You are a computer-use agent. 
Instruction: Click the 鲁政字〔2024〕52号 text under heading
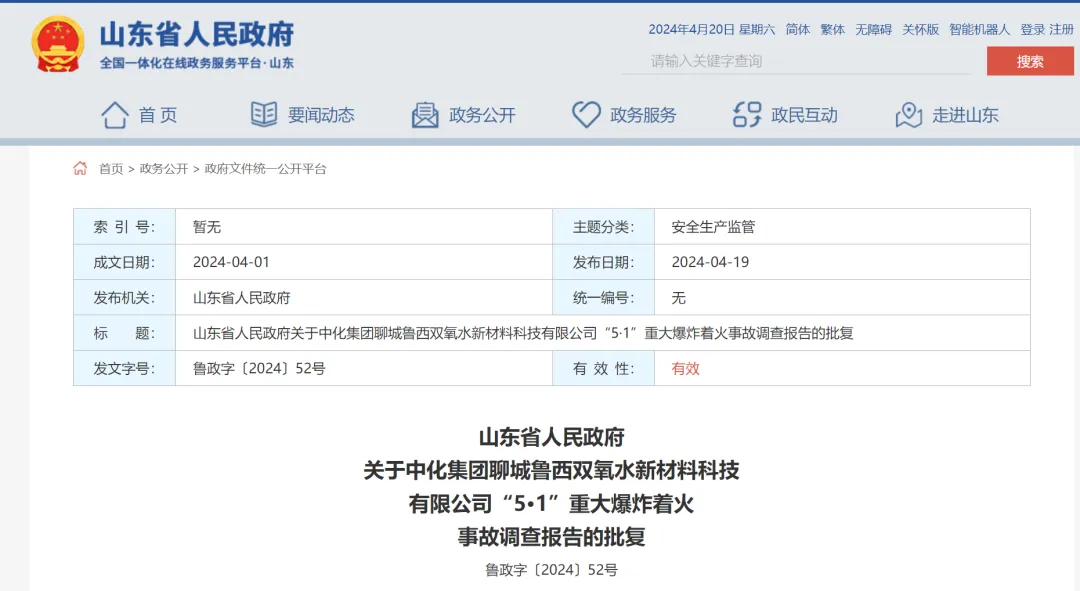click(551, 570)
